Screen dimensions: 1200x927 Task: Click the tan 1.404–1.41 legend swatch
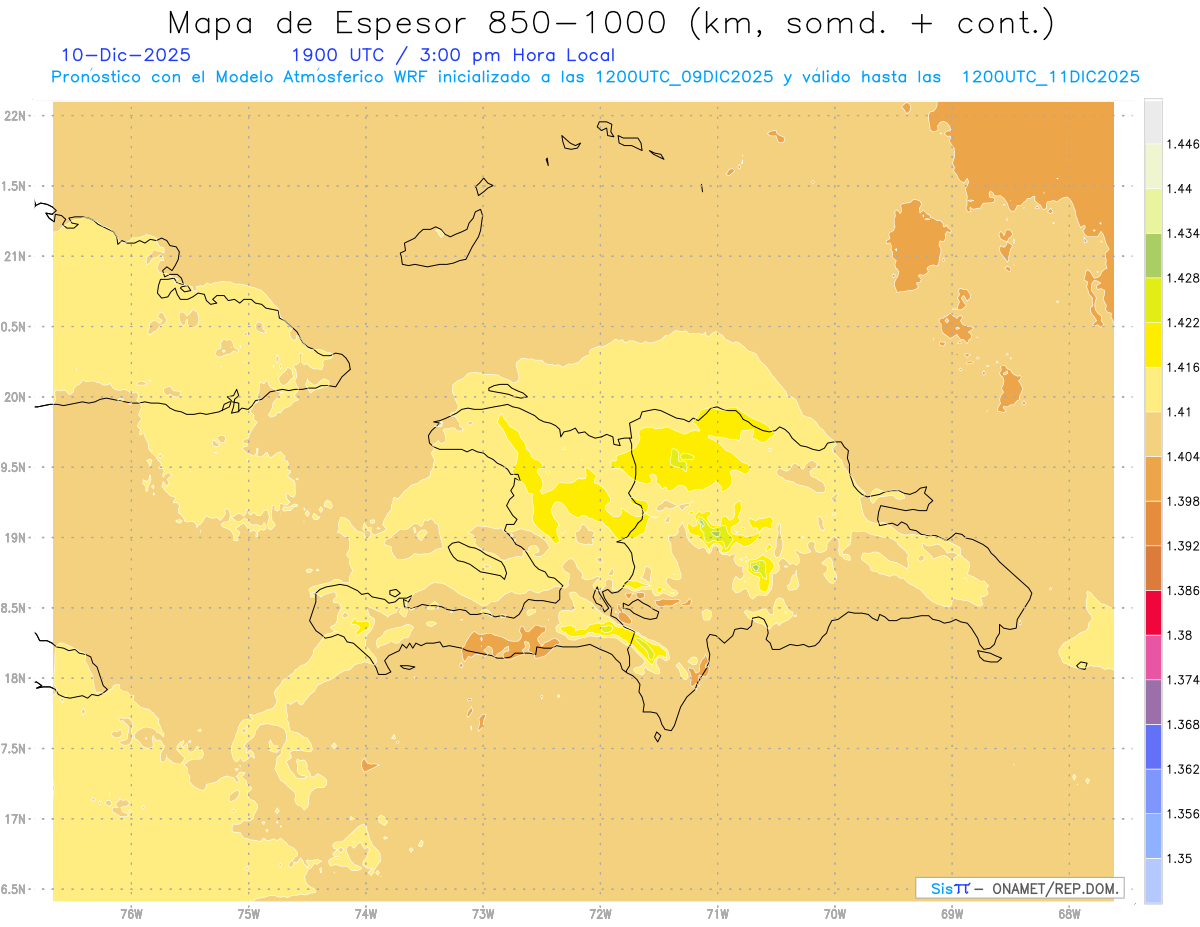tap(1153, 434)
